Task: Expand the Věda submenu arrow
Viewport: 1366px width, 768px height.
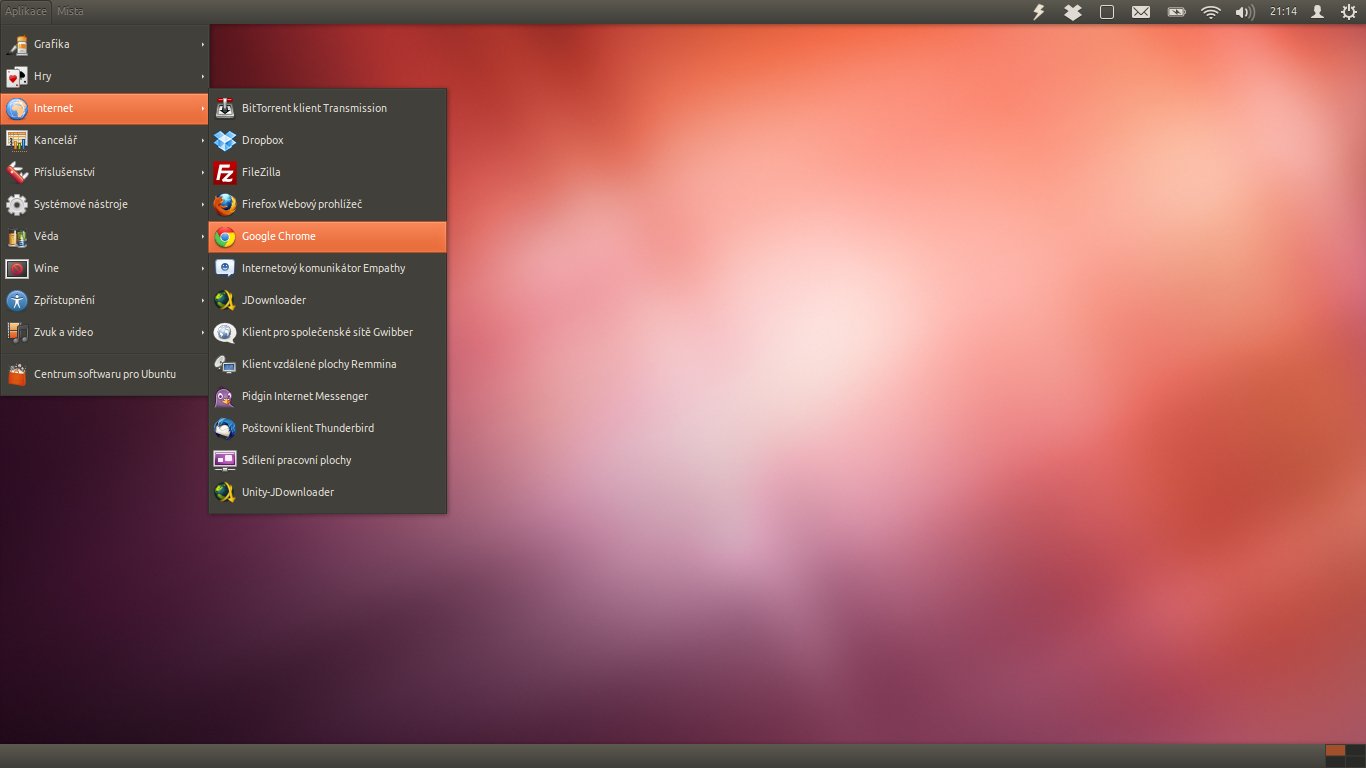Action: [x=203, y=236]
